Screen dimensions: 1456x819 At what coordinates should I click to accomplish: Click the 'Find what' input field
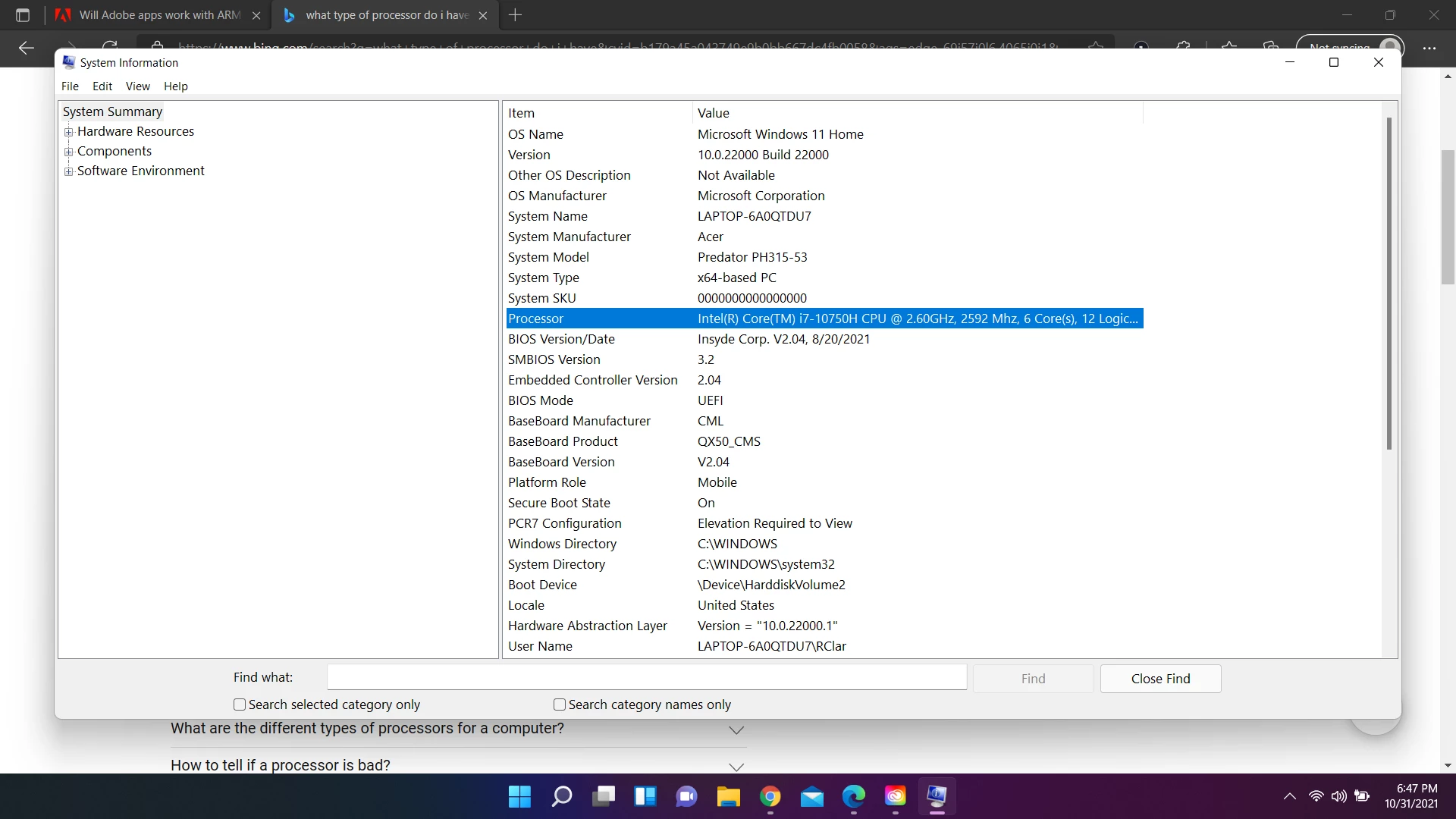(x=647, y=677)
